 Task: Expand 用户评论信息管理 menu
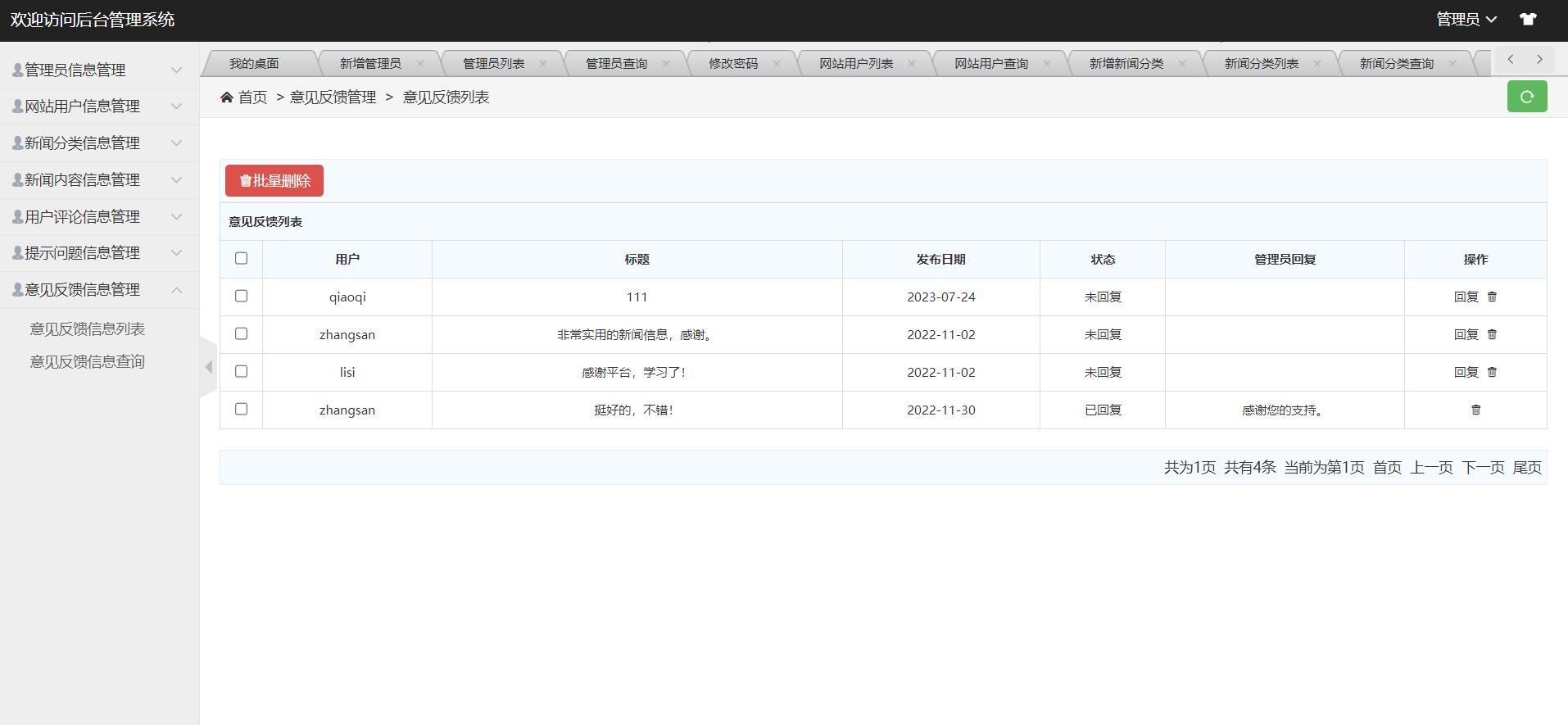[99, 216]
